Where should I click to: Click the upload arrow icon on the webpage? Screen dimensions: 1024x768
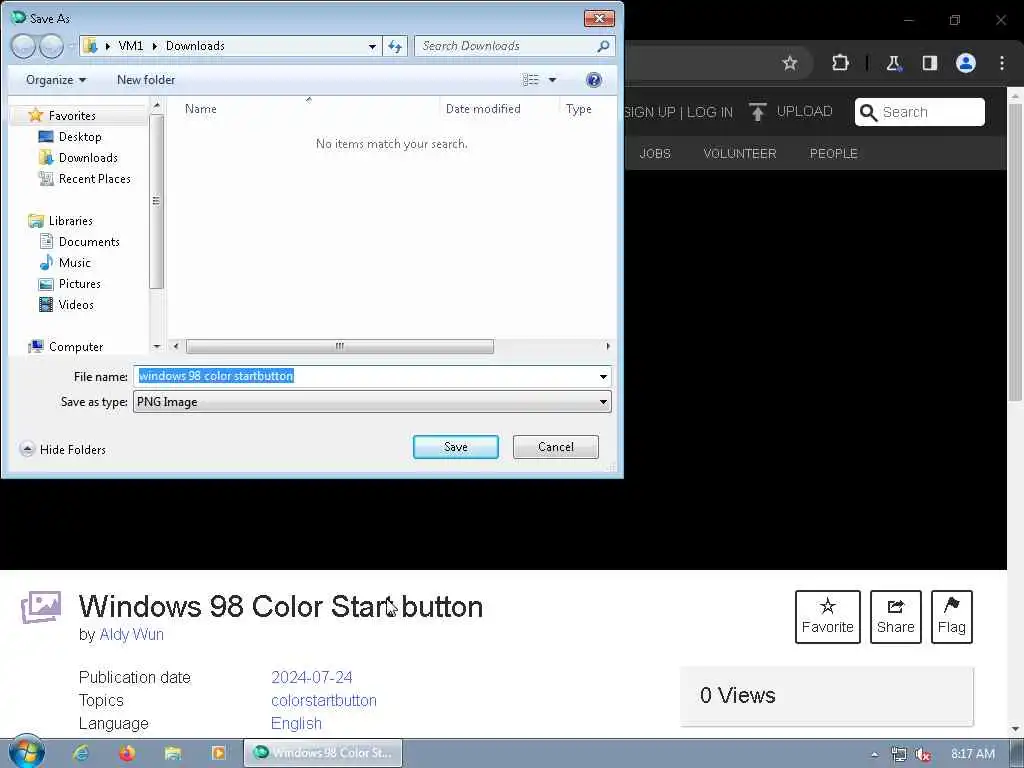(x=758, y=112)
